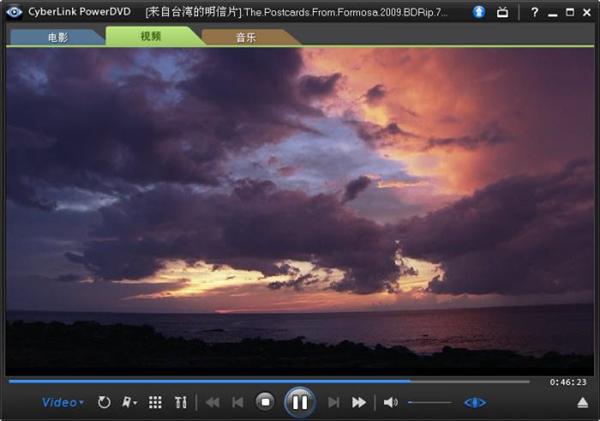600x421 pixels.
Task: Select the 视频 tab
Action: click(x=151, y=36)
